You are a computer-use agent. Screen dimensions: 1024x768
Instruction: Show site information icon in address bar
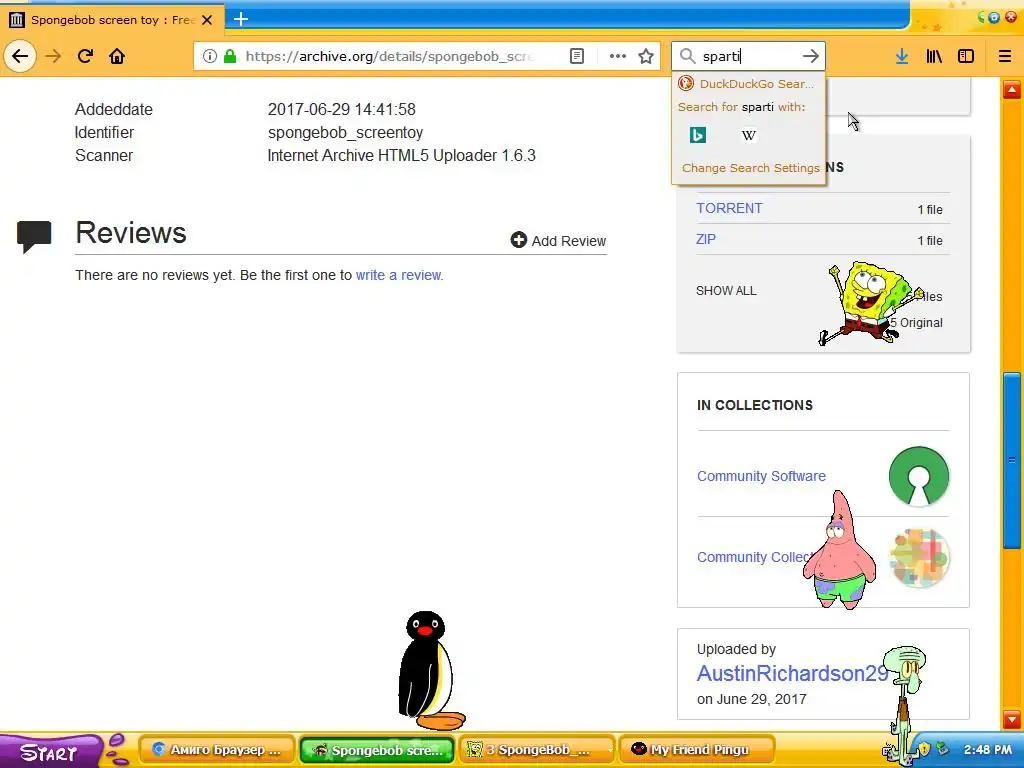point(209,56)
